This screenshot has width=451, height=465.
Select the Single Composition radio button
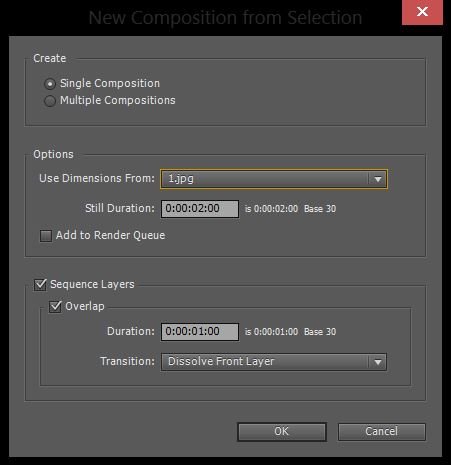pyautogui.click(x=50, y=84)
